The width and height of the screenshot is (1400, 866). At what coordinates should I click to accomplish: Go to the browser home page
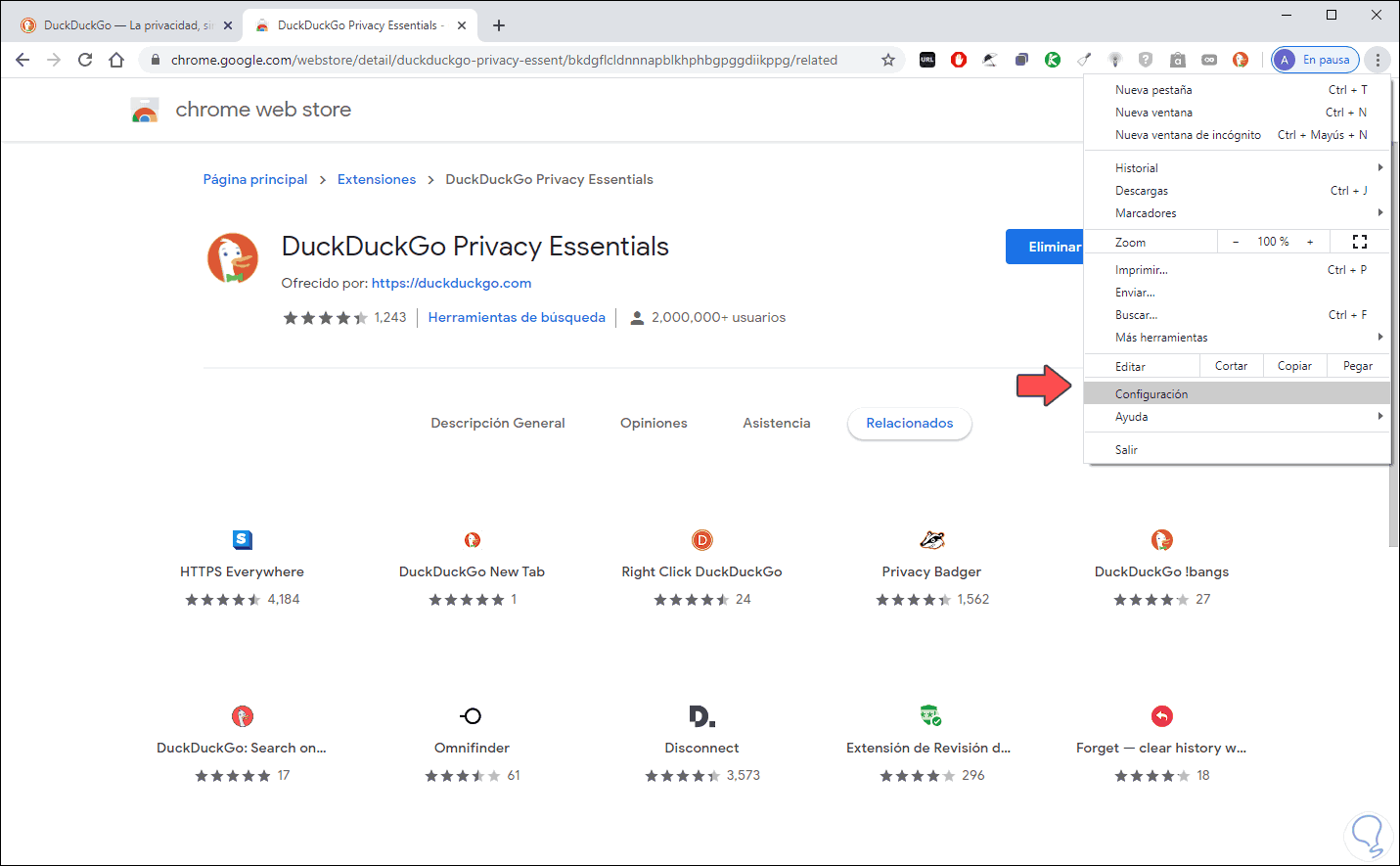[116, 60]
